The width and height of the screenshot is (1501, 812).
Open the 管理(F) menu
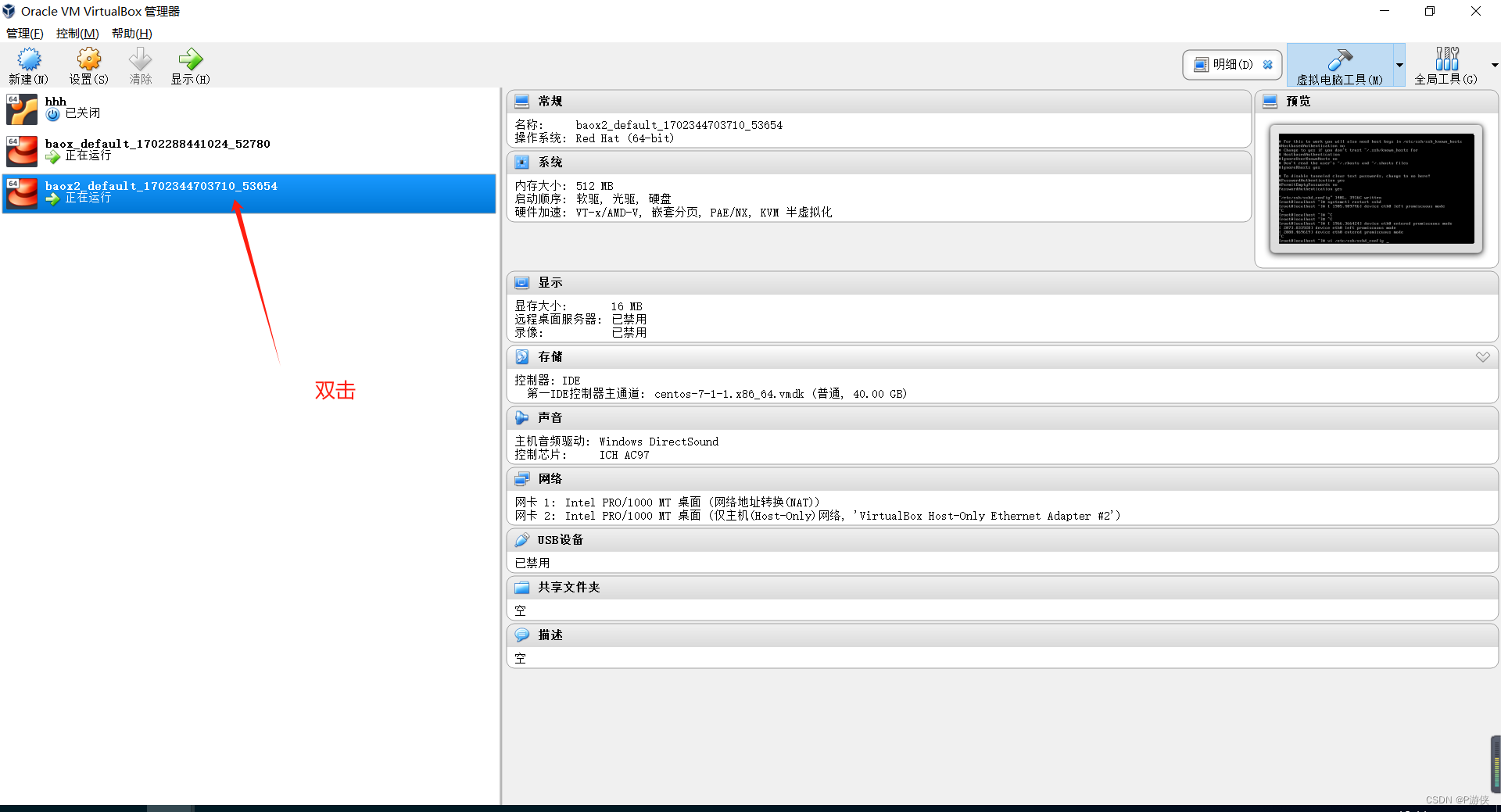(x=25, y=34)
